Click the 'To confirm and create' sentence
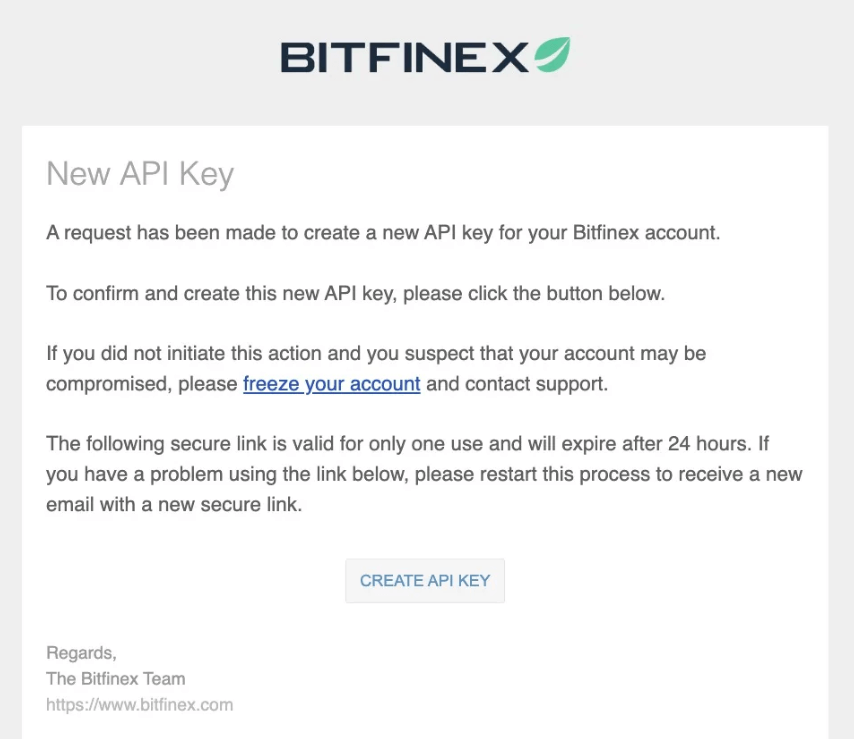 [355, 294]
